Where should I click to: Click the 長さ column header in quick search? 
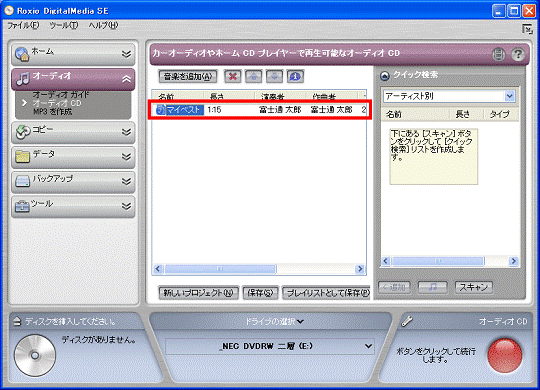466,114
